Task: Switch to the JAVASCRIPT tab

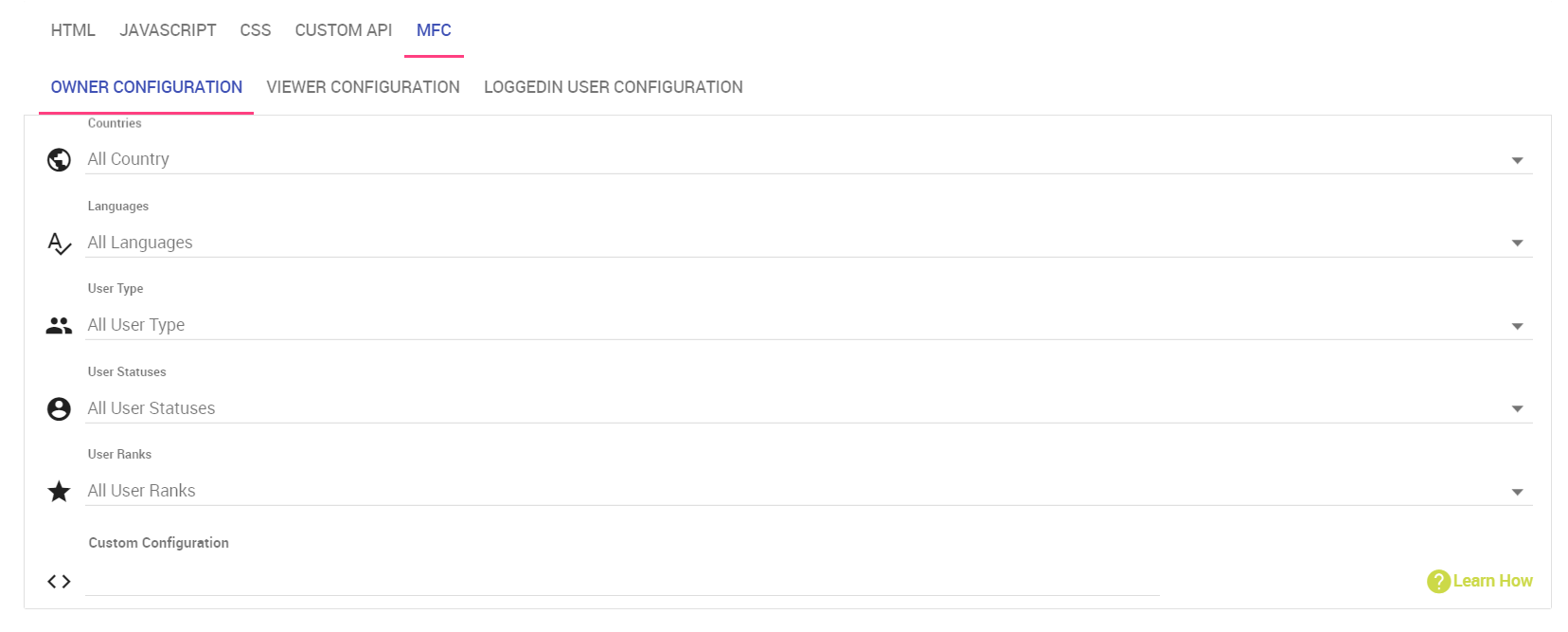Action: click(x=168, y=30)
